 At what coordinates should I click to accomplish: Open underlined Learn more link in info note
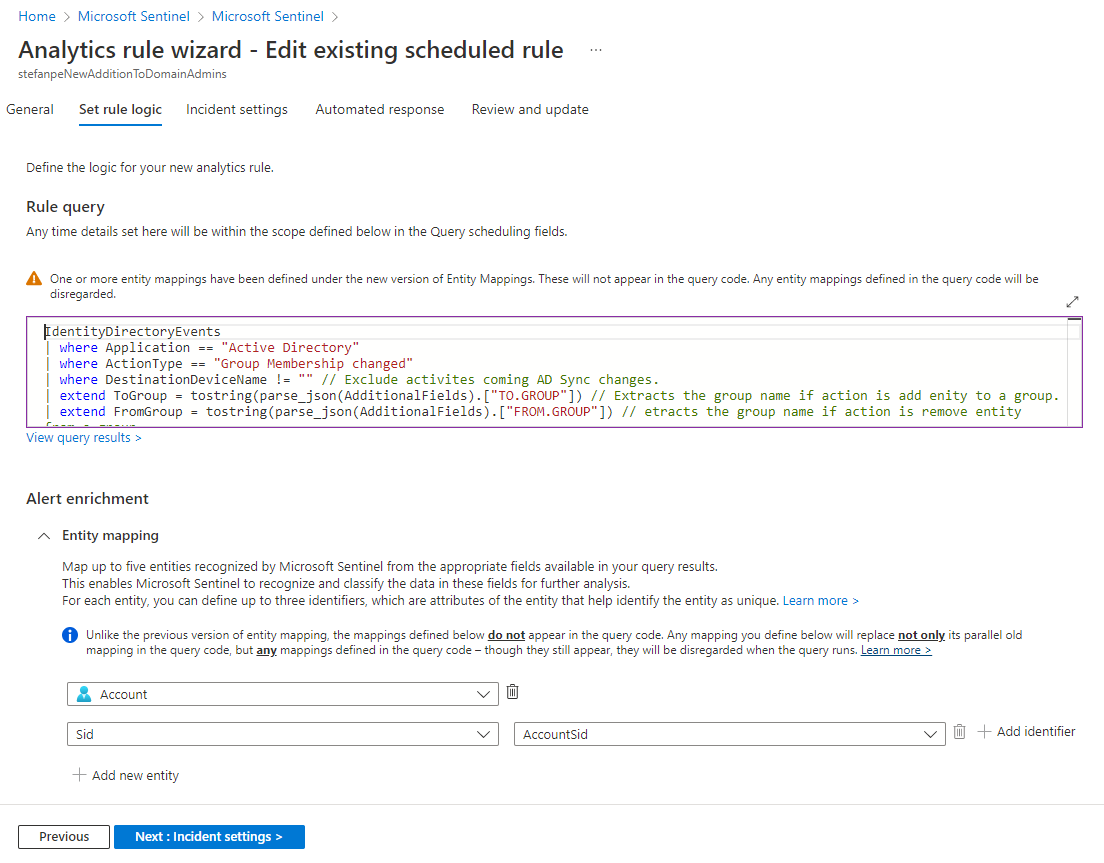coord(896,650)
